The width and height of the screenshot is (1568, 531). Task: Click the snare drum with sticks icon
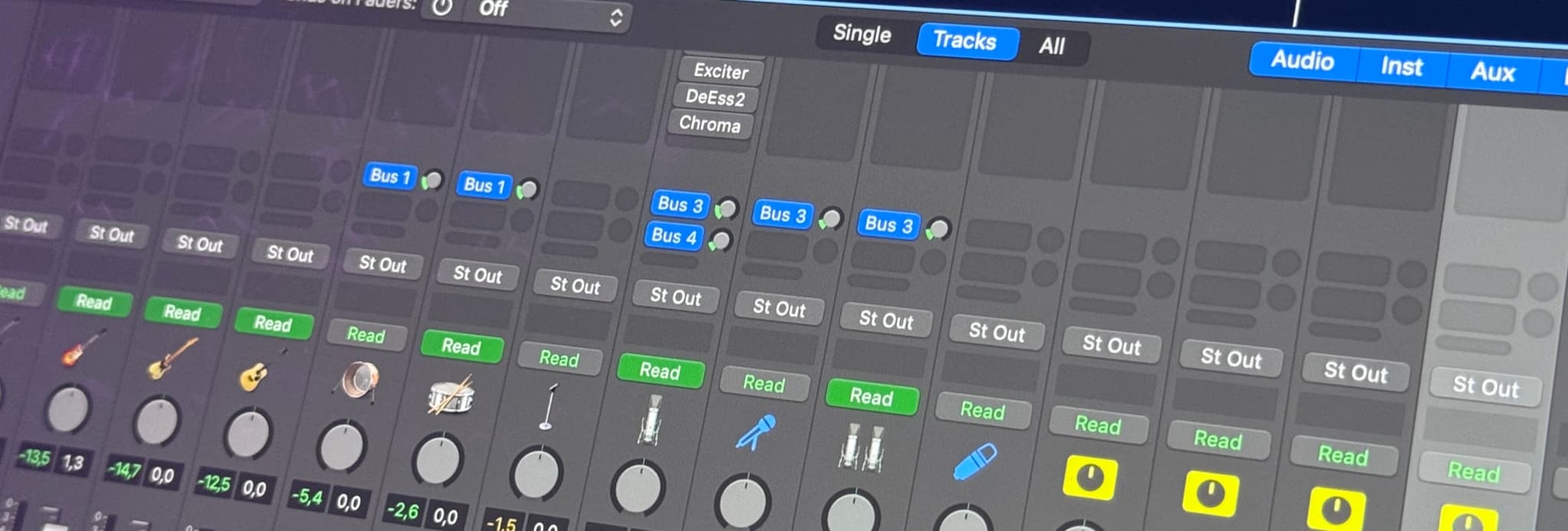(450, 395)
